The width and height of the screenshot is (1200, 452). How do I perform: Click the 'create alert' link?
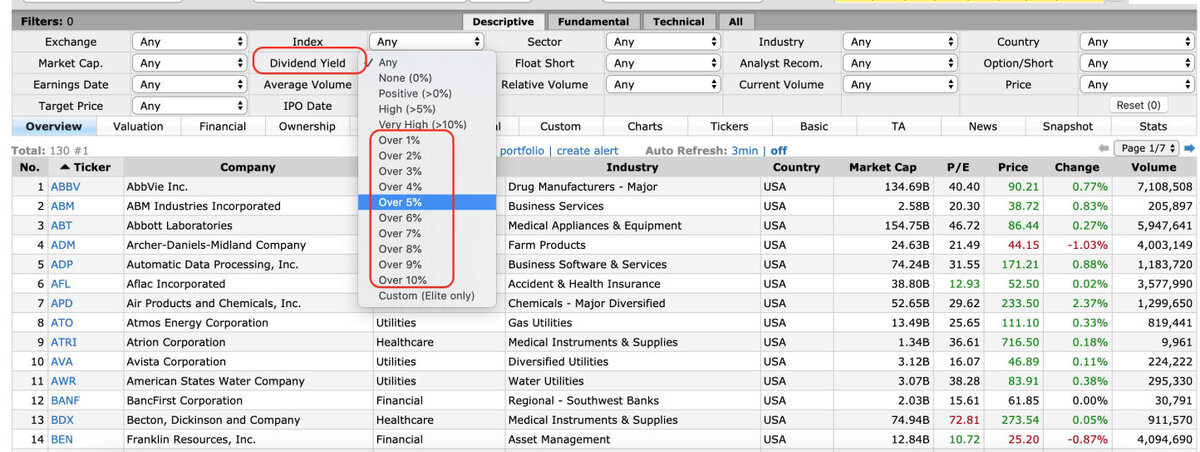point(587,150)
